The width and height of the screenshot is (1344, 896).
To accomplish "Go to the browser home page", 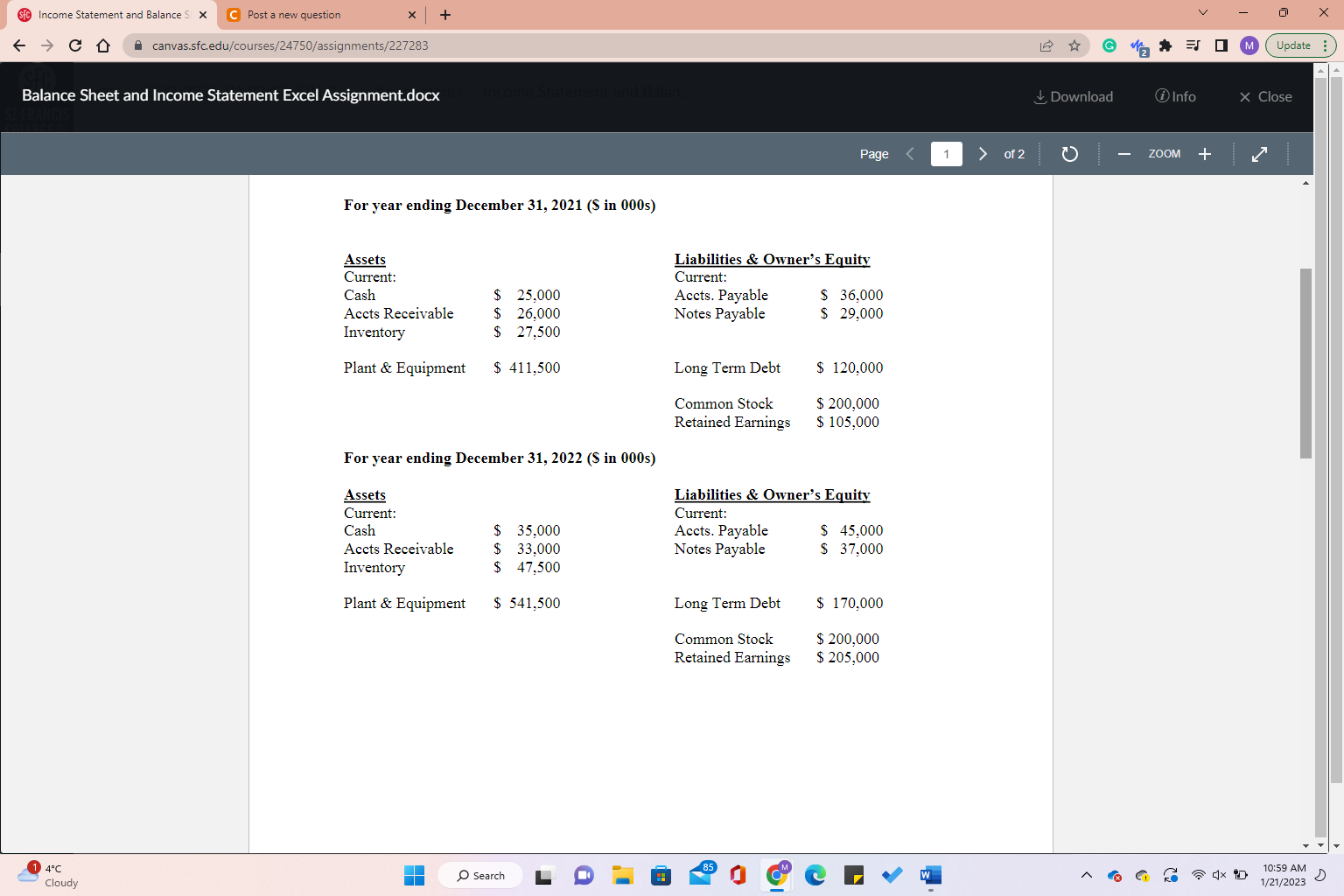I will 103,45.
